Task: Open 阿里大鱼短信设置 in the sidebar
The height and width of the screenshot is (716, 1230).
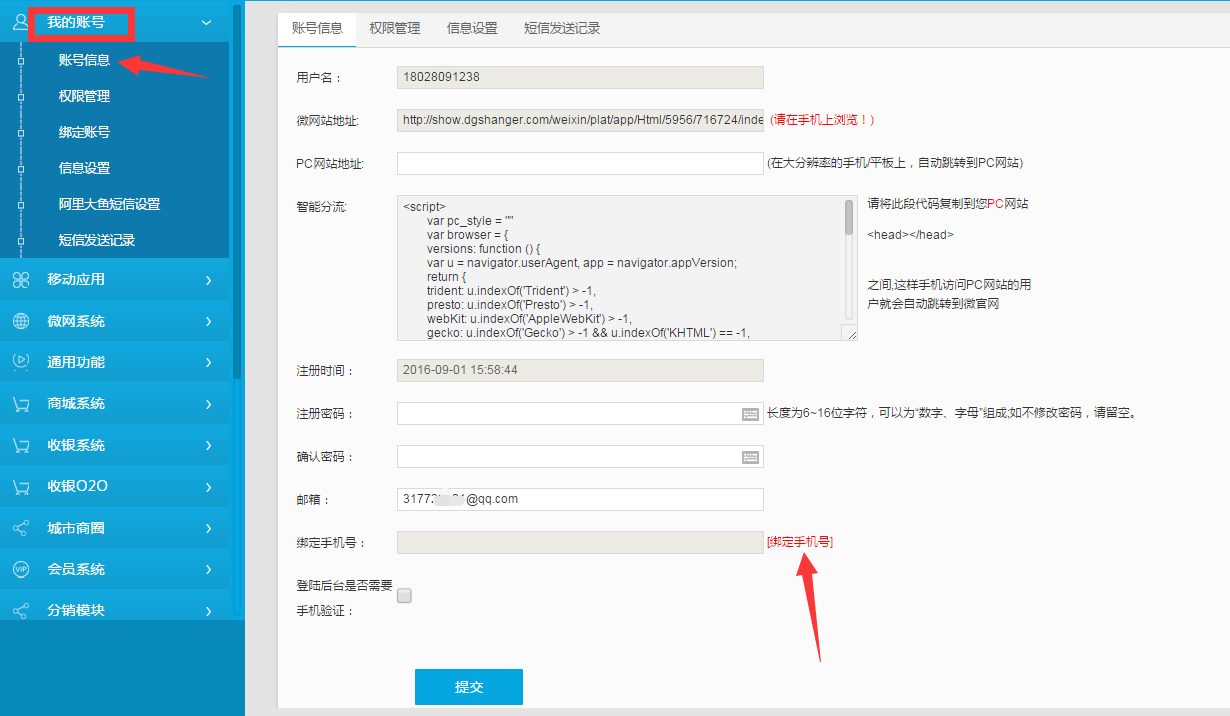Action: [109, 204]
